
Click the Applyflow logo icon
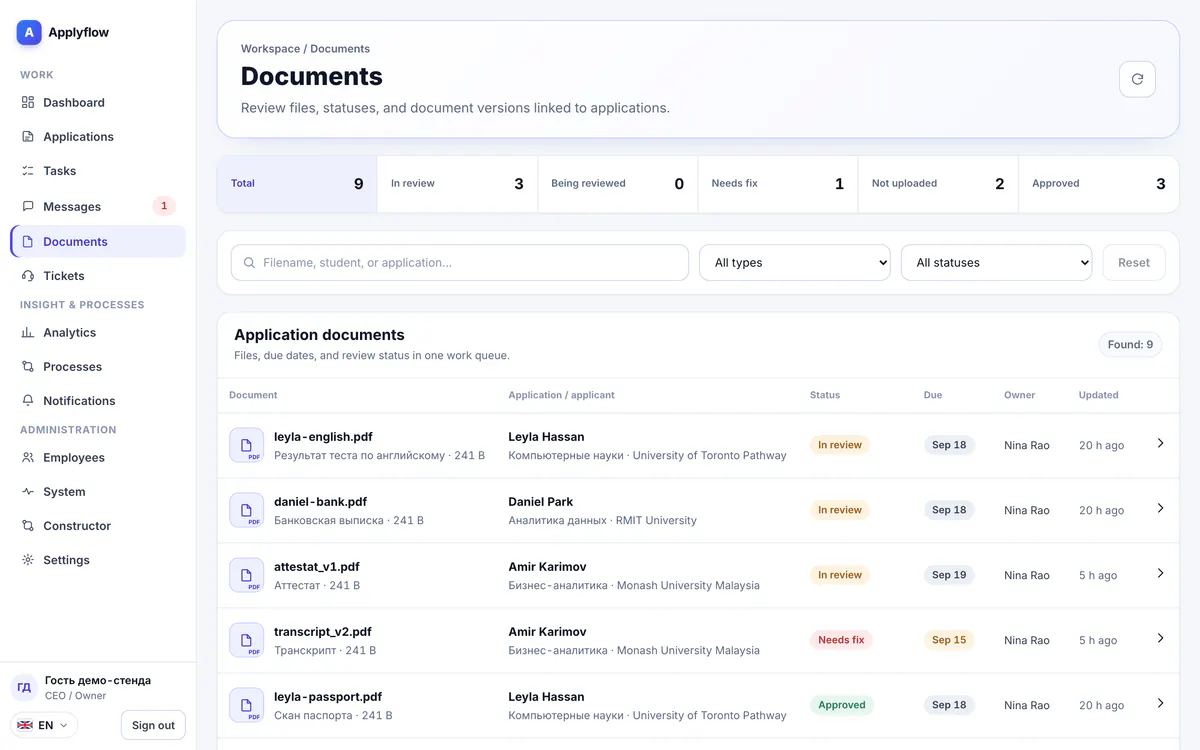(29, 32)
